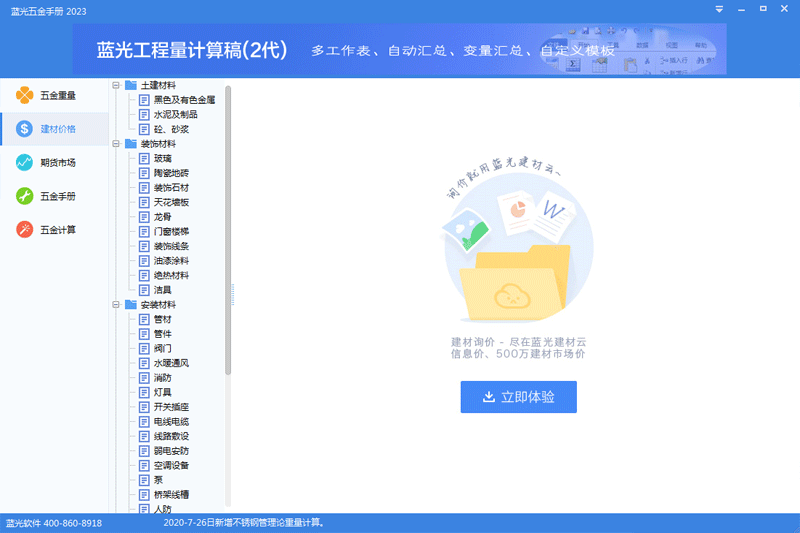Viewport: 800px width, 533px height.
Task: Open the 蓝光工程量计算稿(2代) banner
Action: [399, 49]
